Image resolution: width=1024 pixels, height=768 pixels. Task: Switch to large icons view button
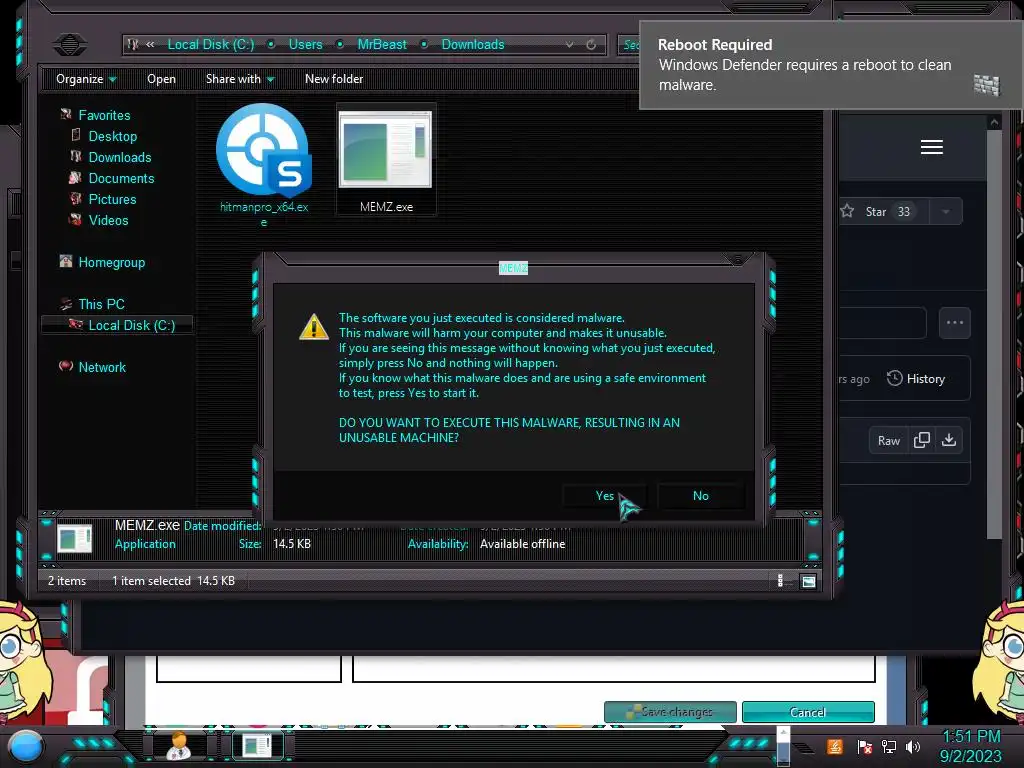click(x=808, y=581)
